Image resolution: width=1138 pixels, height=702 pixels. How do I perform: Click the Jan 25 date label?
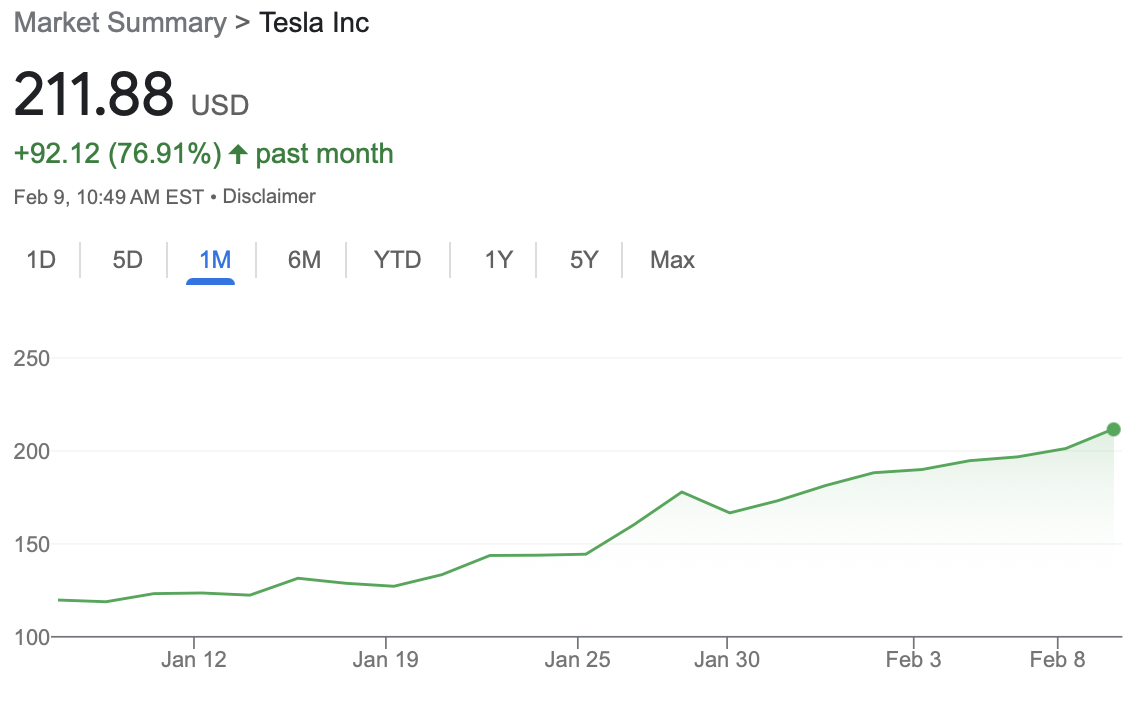577,660
